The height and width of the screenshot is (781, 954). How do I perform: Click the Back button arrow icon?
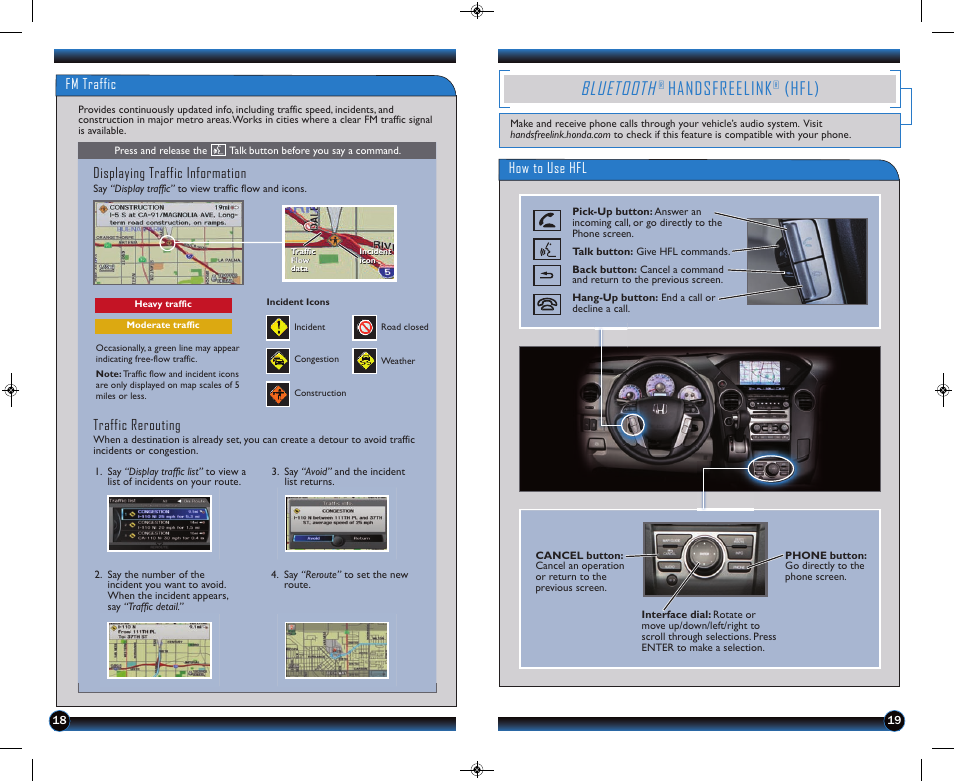coord(546,276)
